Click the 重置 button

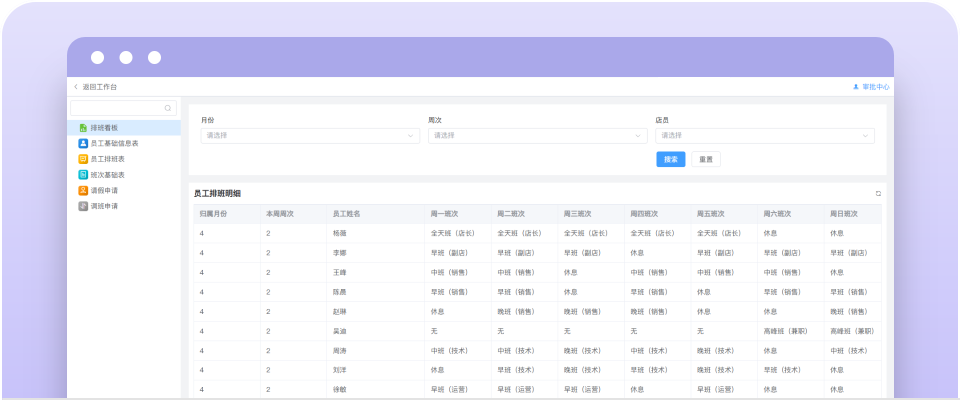coord(706,159)
